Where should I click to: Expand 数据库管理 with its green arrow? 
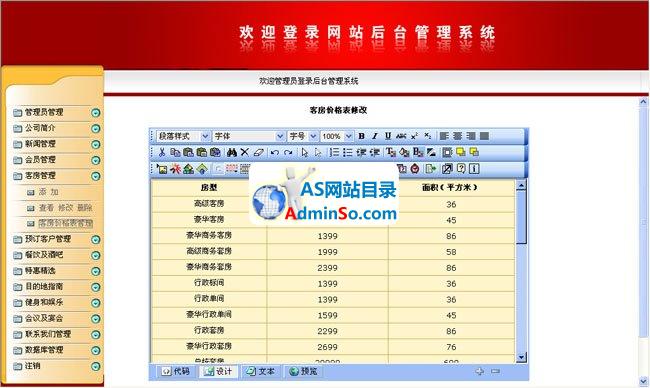96,350
